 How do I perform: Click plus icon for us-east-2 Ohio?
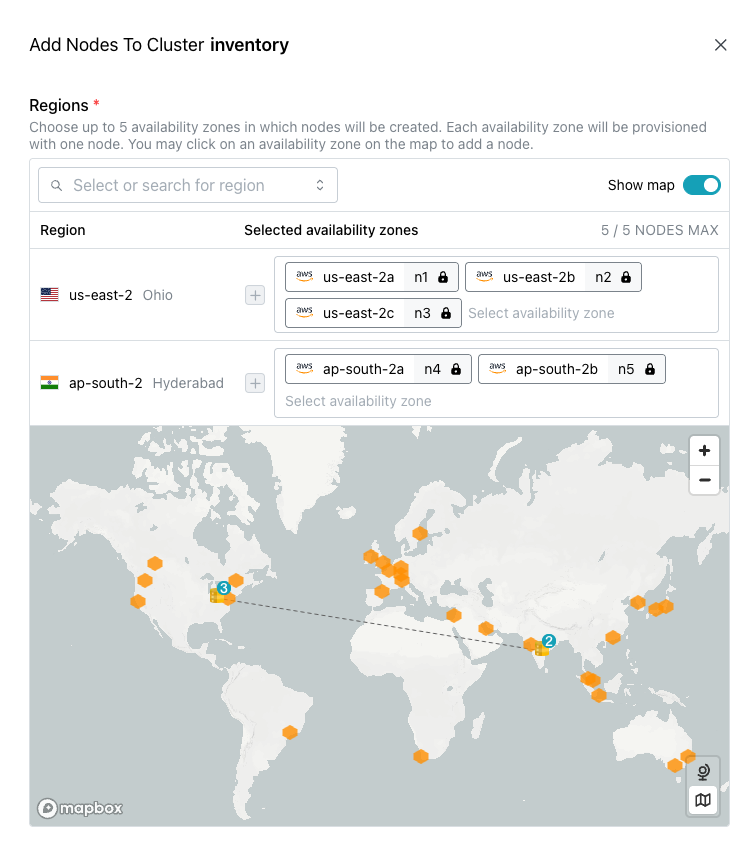pos(255,295)
